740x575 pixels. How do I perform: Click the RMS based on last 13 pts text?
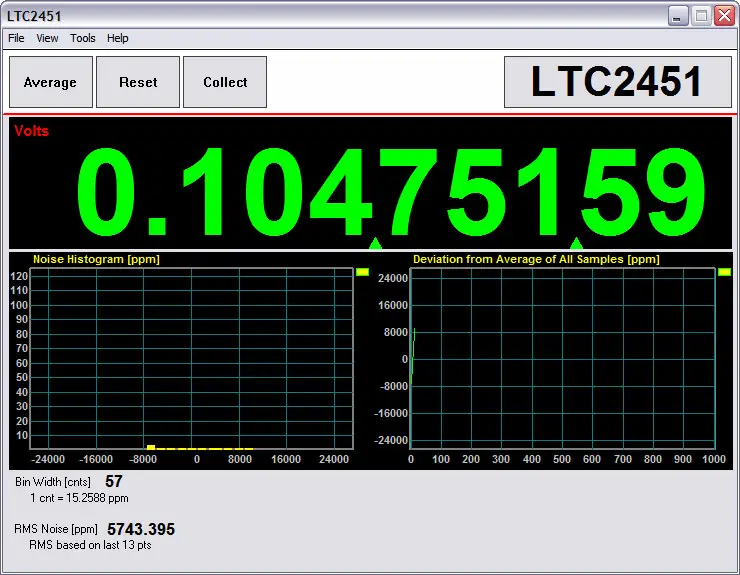pyautogui.click(x=90, y=545)
